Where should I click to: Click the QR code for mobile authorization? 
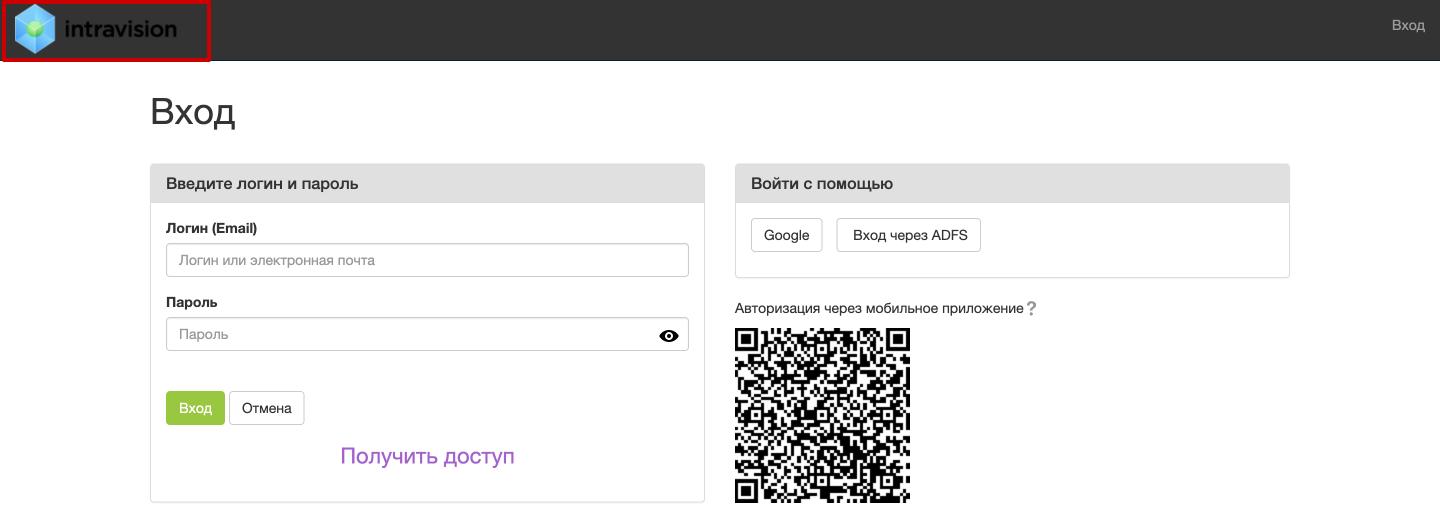pos(822,415)
